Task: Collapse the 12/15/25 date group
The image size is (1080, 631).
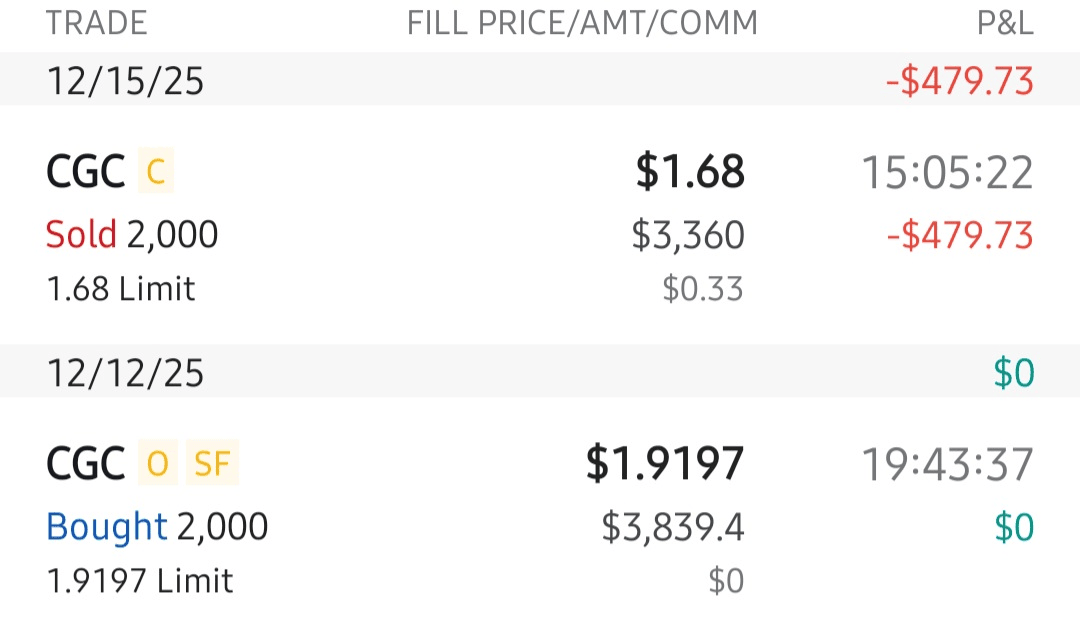Action: [x=125, y=81]
